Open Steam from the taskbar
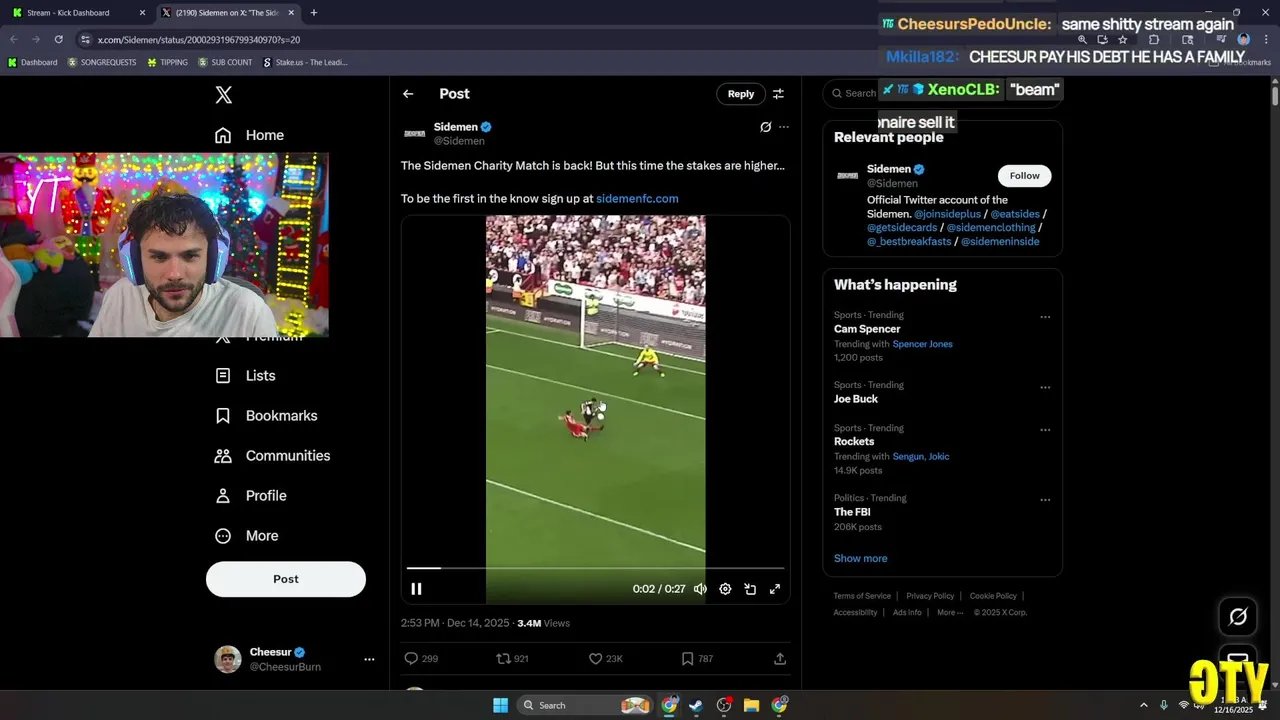 (696, 705)
